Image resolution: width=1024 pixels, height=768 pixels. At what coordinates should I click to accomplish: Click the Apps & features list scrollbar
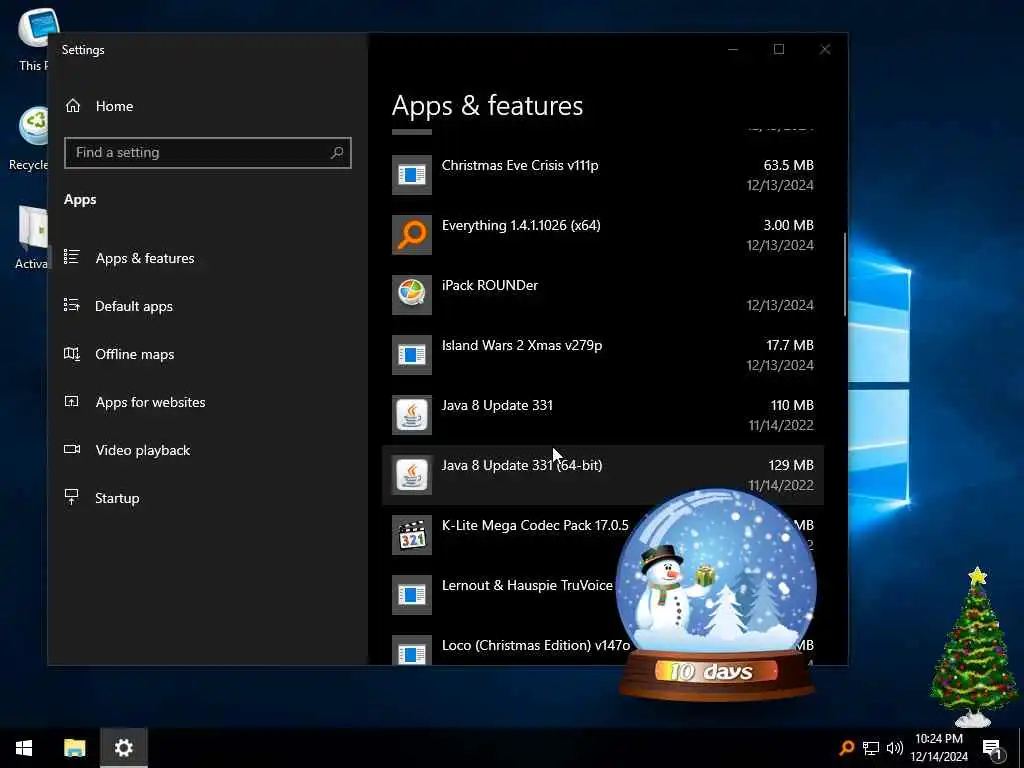click(x=844, y=274)
